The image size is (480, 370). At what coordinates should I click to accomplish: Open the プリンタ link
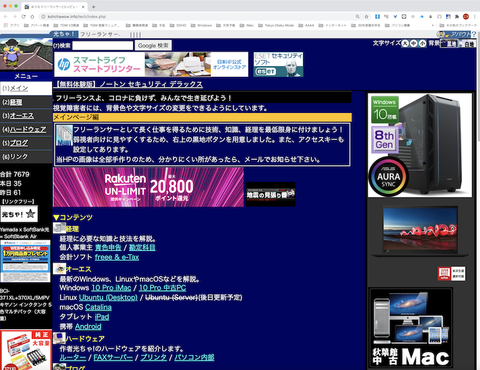153,357
